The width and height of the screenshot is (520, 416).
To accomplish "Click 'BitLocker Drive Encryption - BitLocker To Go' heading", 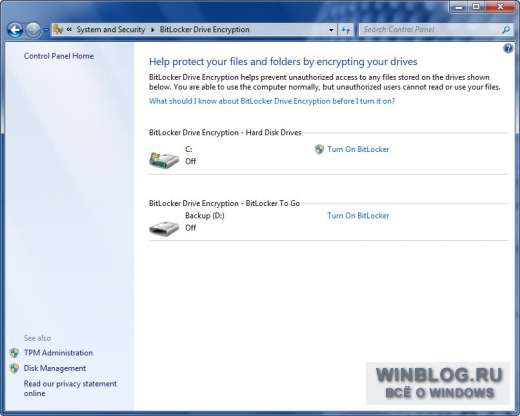I will click(224, 203).
